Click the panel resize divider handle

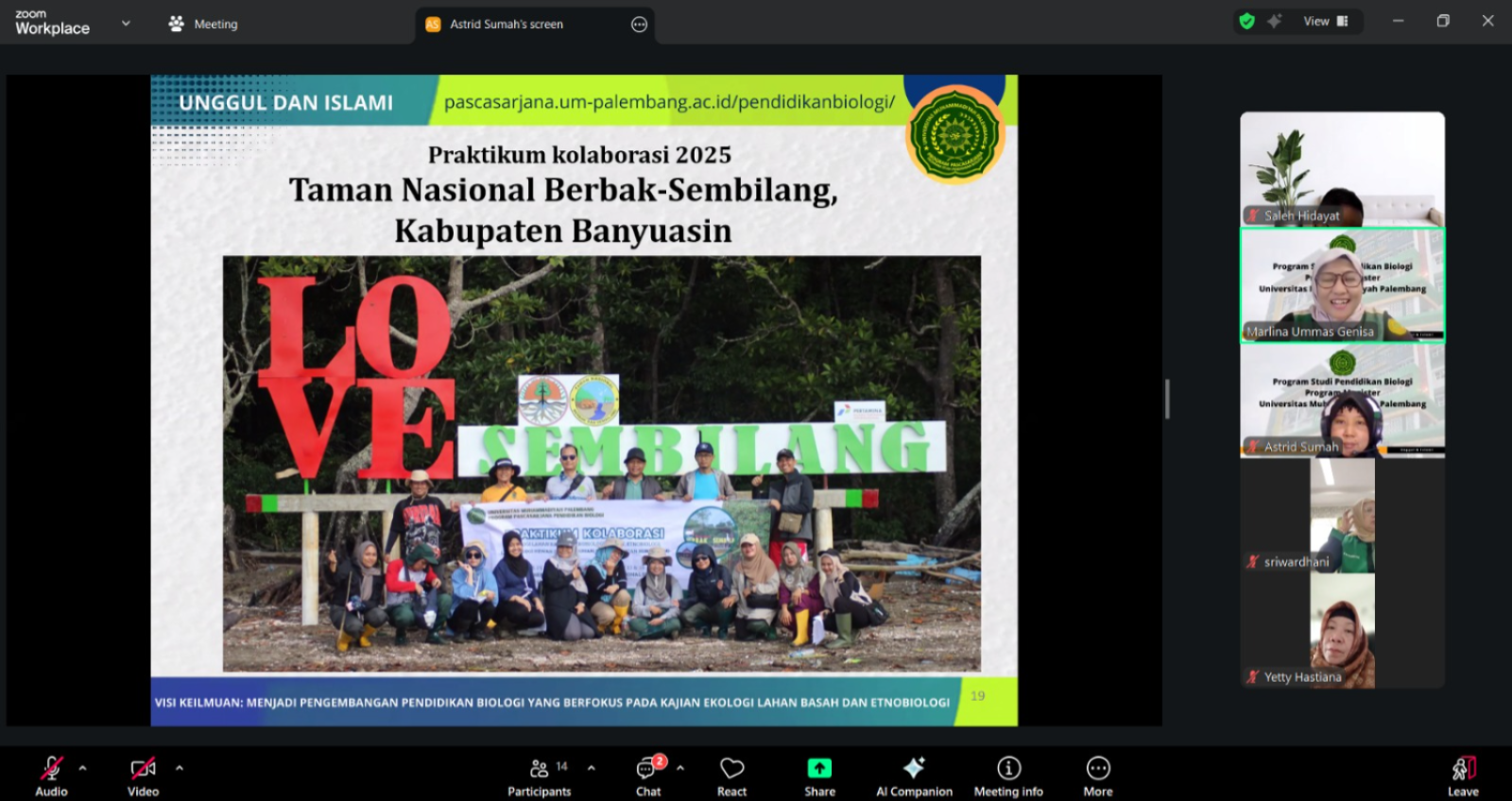pos(1167,399)
